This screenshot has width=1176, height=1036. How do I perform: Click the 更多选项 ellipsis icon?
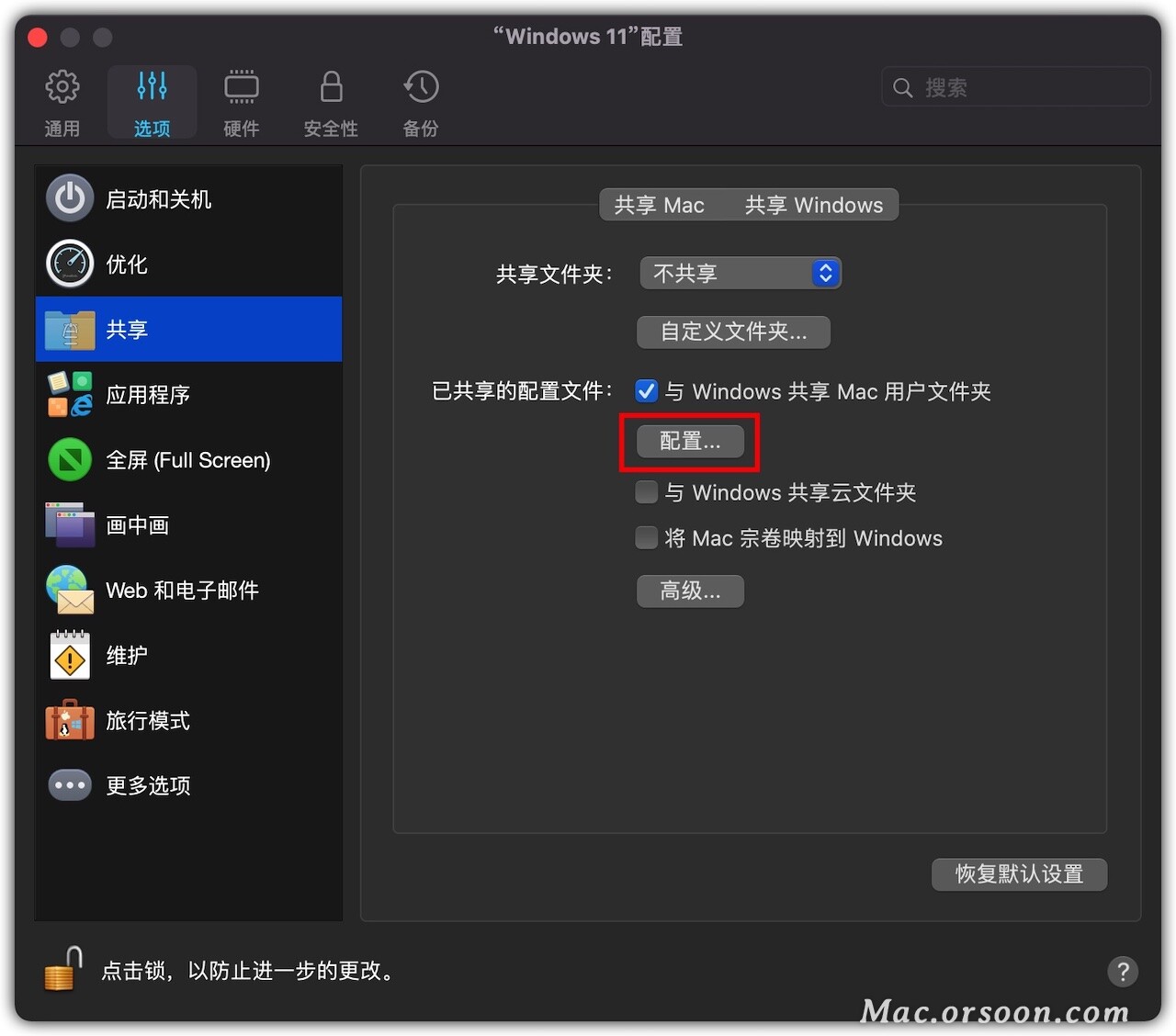point(70,785)
